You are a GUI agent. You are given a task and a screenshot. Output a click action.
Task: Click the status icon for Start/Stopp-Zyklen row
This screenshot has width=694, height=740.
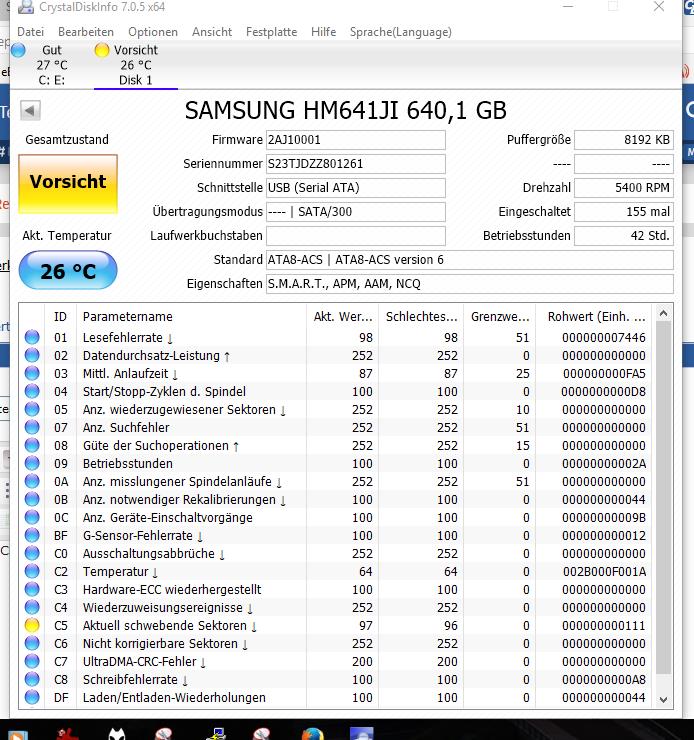[32, 391]
